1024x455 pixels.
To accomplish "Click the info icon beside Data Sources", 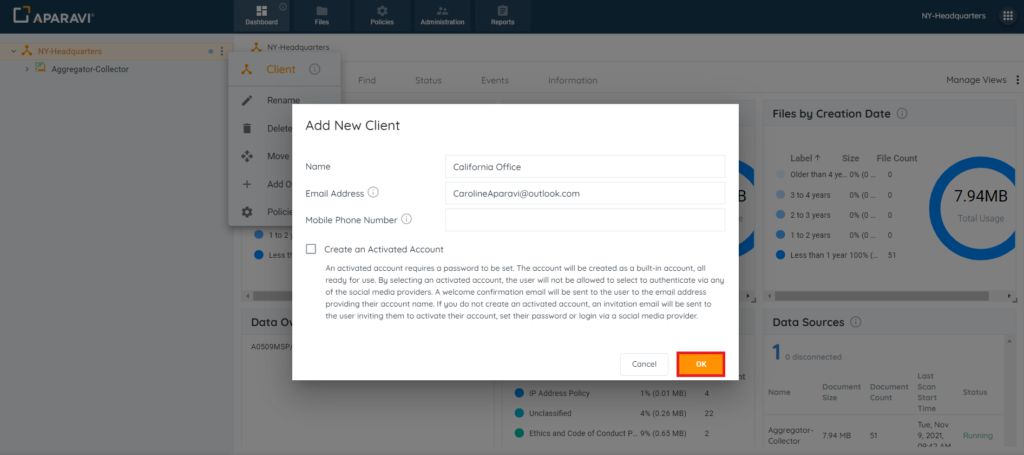I will pos(857,322).
